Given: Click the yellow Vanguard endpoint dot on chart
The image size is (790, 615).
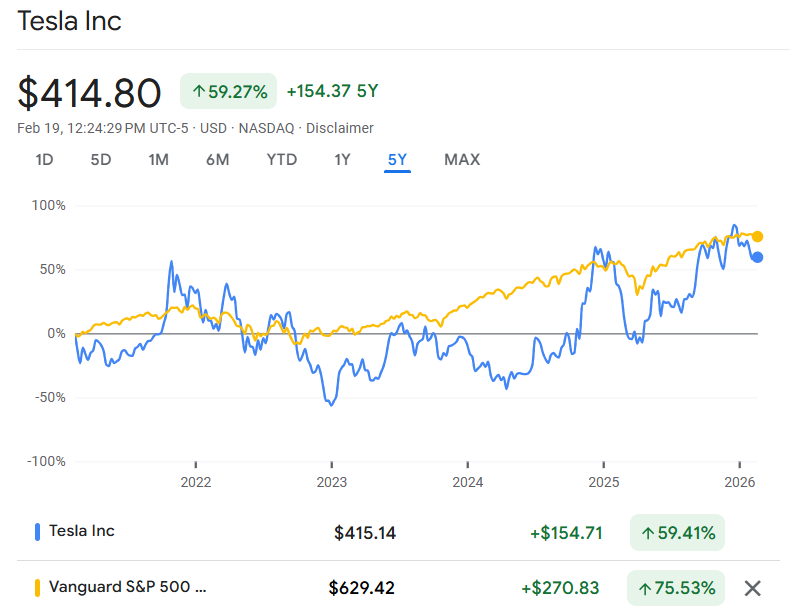Looking at the screenshot, I should tap(757, 236).
